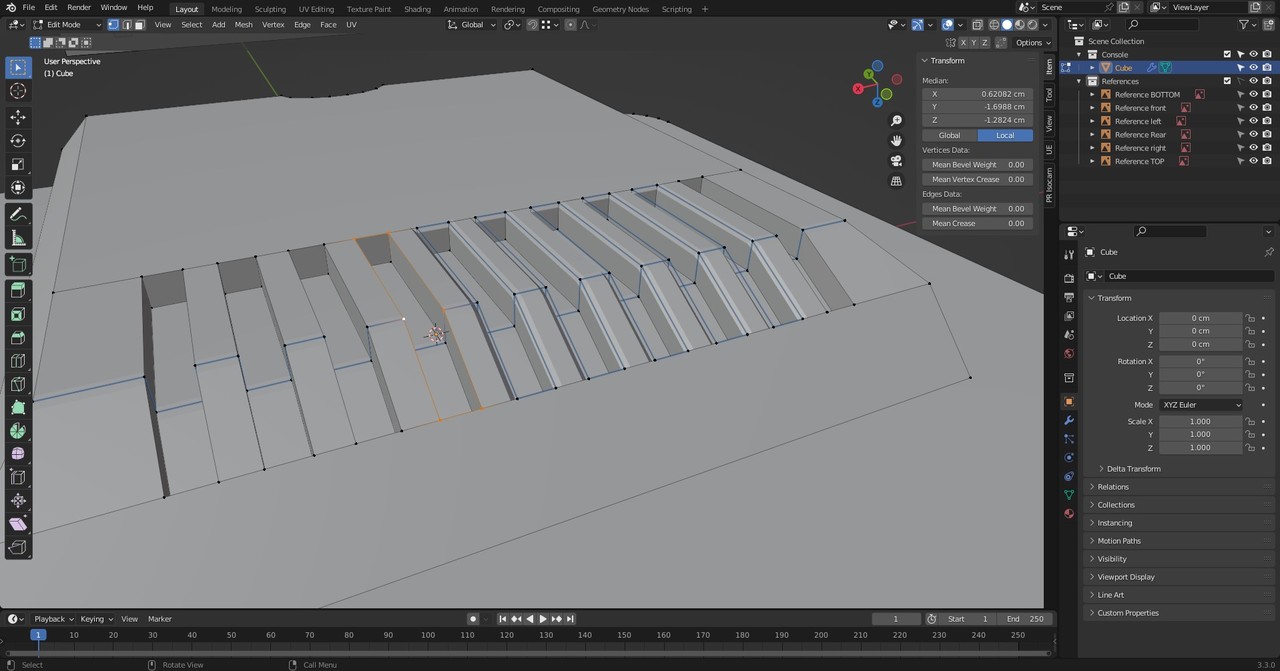Open Material Properties in the properties editor
The image size is (1280, 671).
pos(1068,513)
